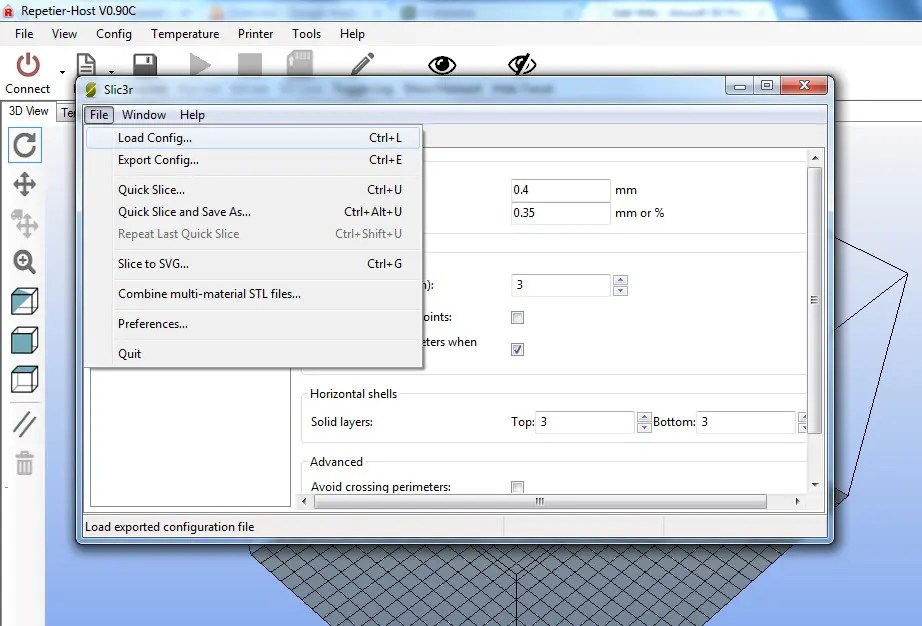Click the Kill job stop icon
Viewport: 922px width, 626px height.
249,64
